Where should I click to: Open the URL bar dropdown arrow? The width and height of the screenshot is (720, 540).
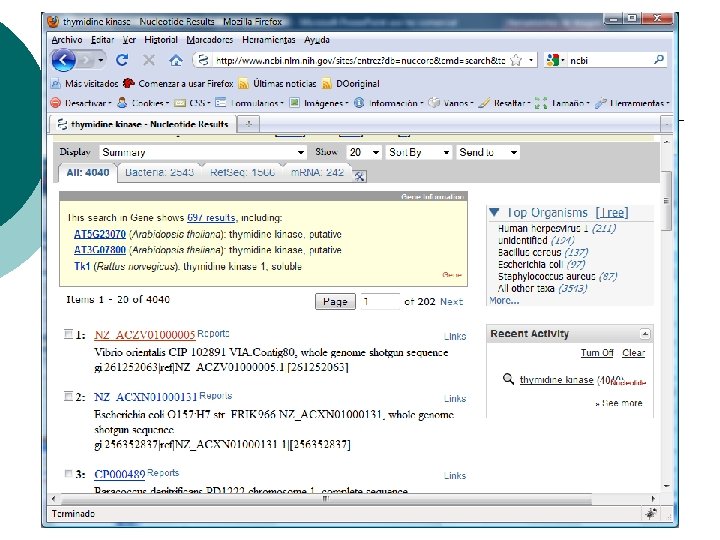(531, 60)
